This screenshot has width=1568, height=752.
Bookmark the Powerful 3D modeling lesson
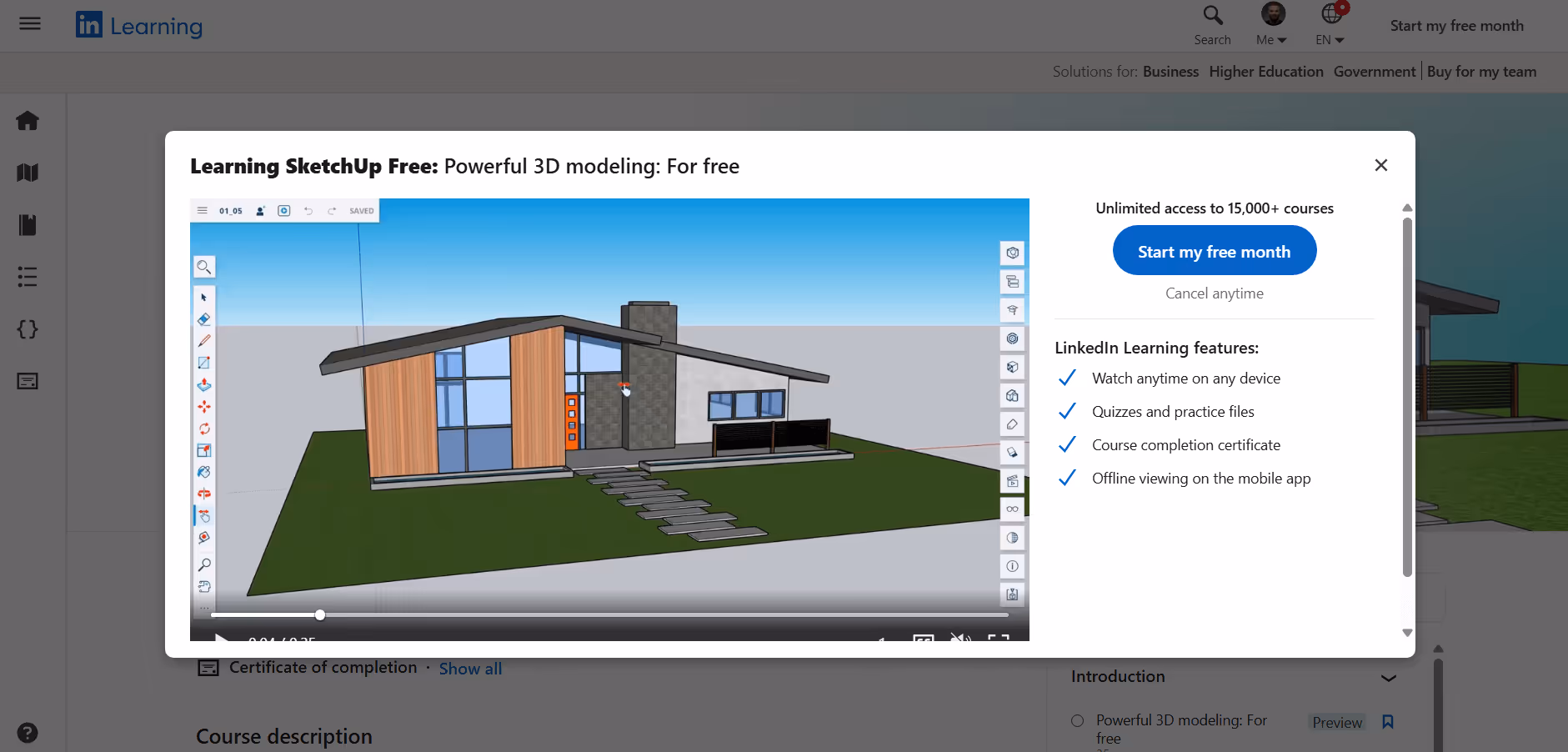(1388, 722)
